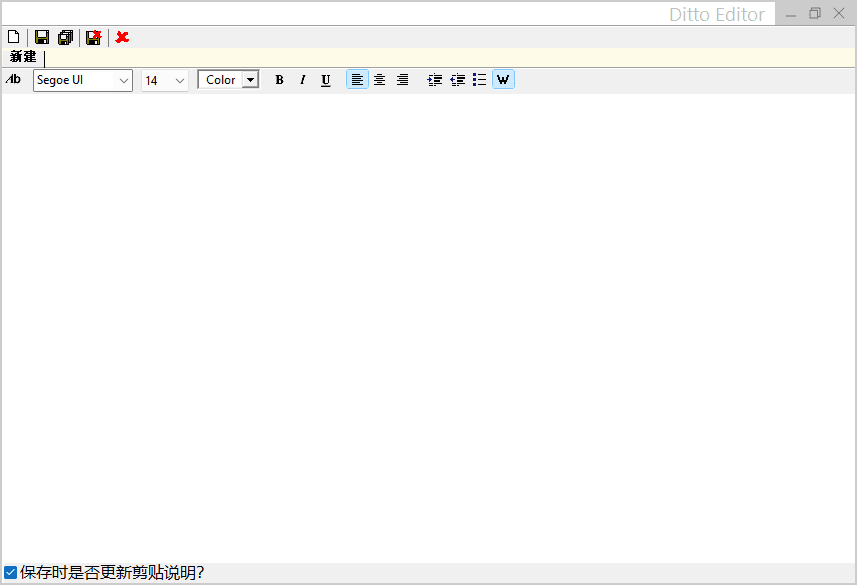The width and height of the screenshot is (857, 585).
Task: Toggle the bullet list icon
Action: point(479,79)
